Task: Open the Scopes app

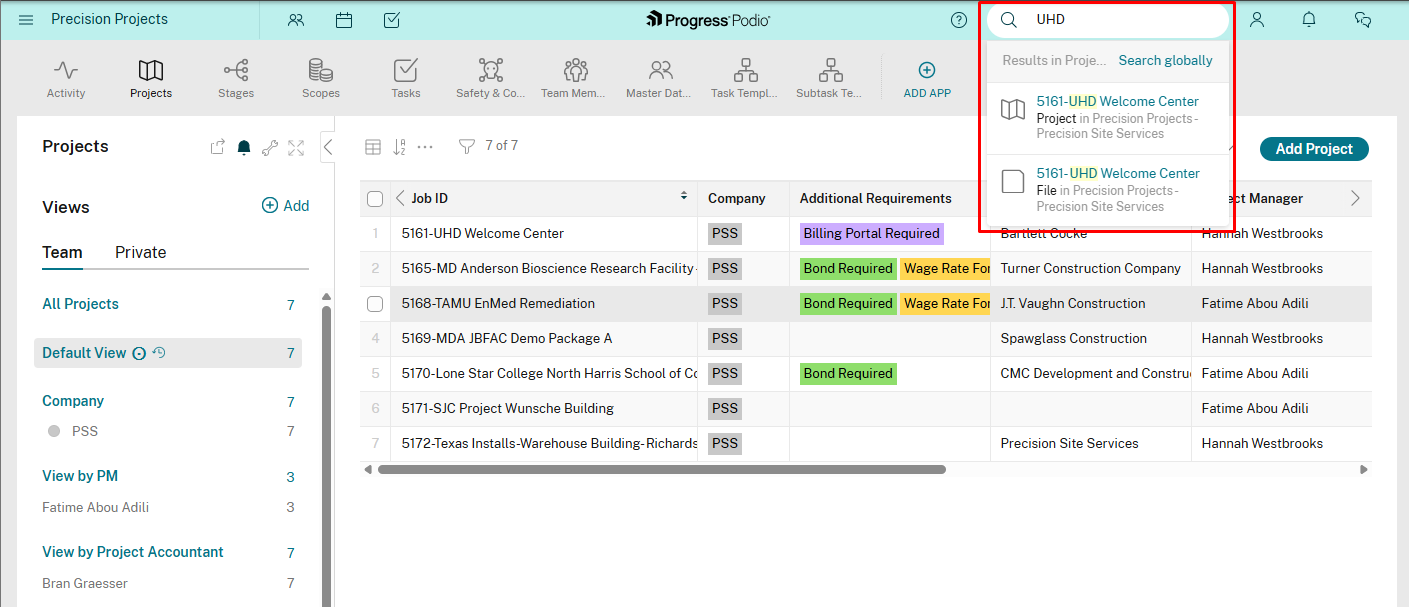Action: click(x=320, y=70)
